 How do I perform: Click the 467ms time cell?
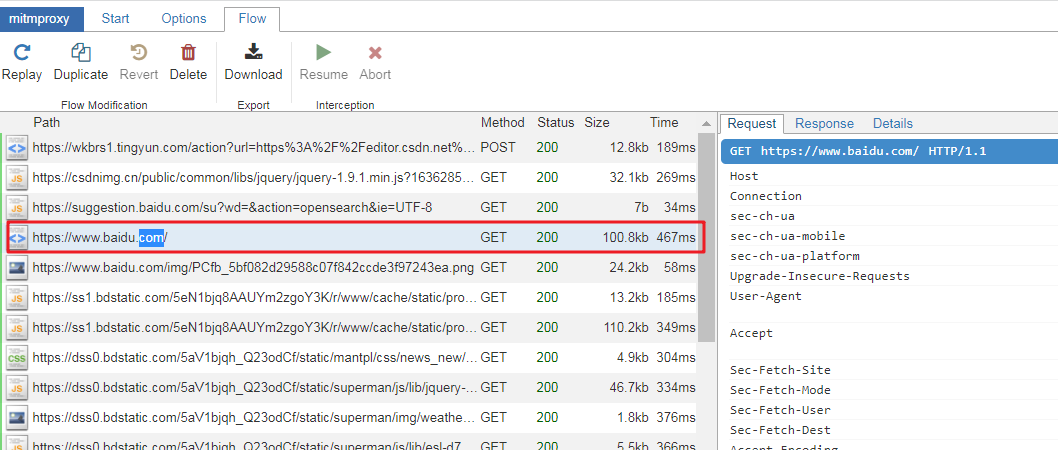point(675,237)
